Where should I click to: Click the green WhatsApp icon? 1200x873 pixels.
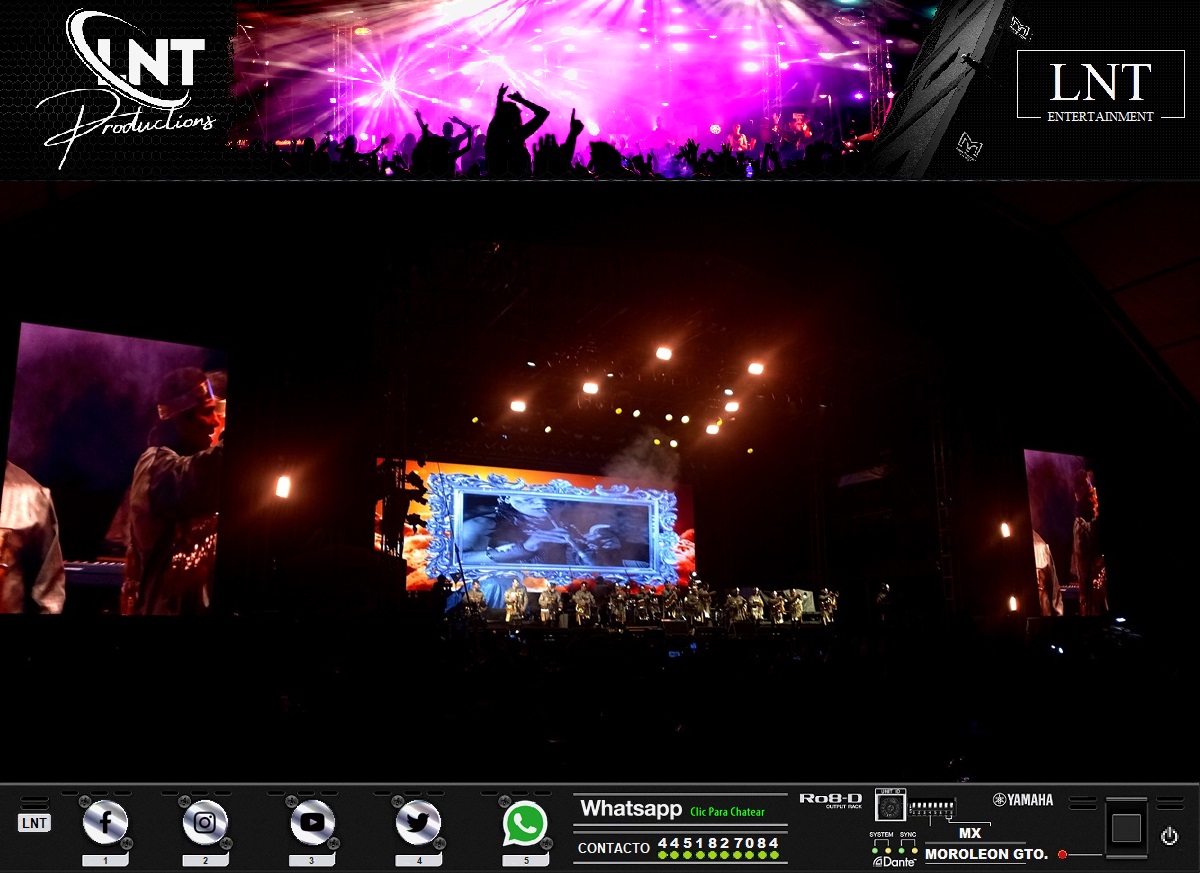pos(525,824)
